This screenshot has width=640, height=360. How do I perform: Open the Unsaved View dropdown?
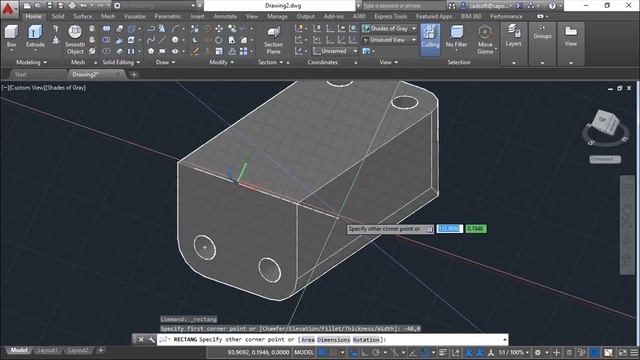point(389,40)
